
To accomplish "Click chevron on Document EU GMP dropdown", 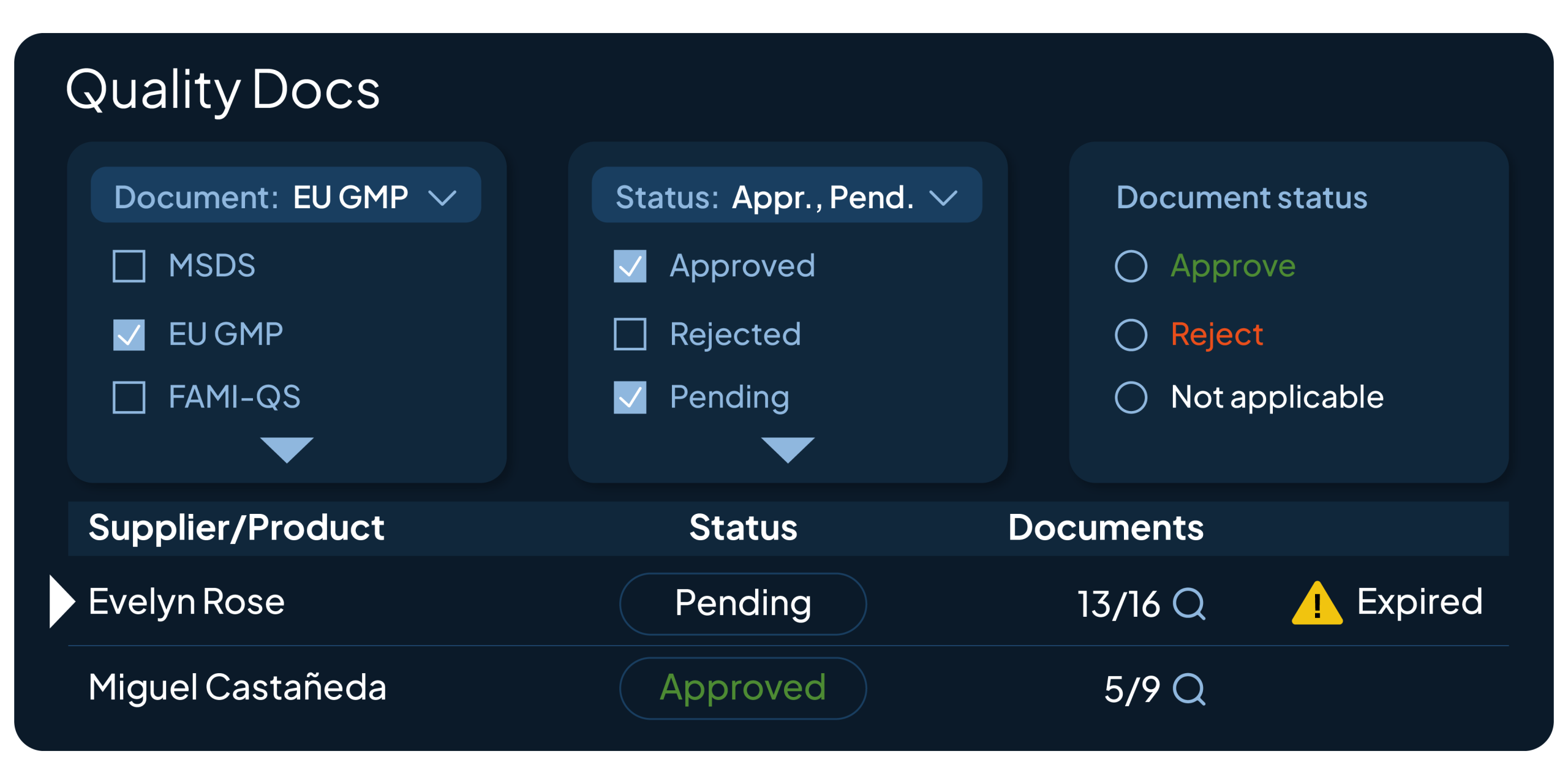I will tap(442, 198).
